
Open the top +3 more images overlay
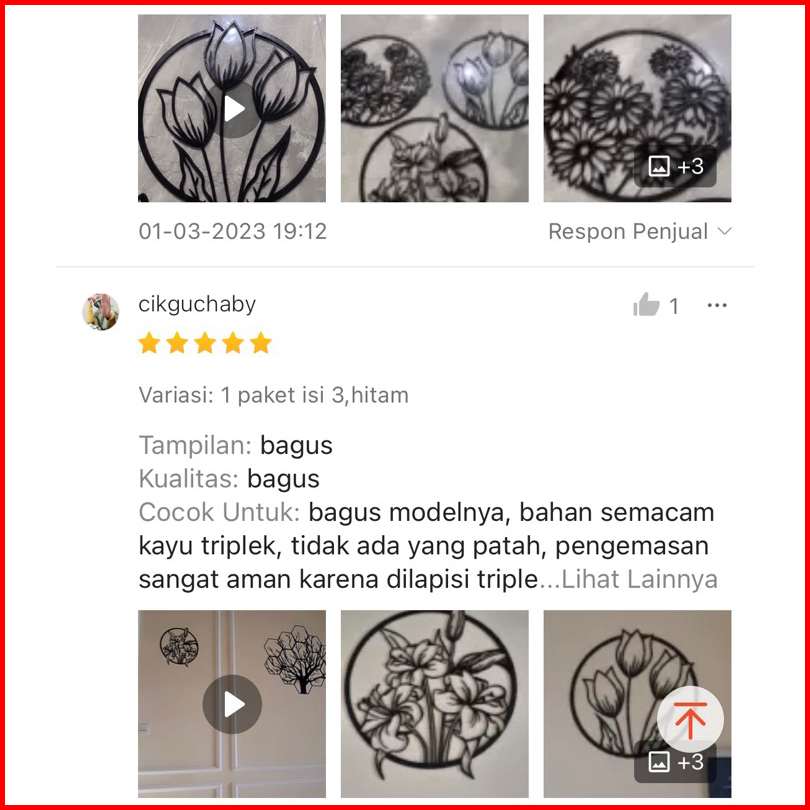(x=675, y=166)
